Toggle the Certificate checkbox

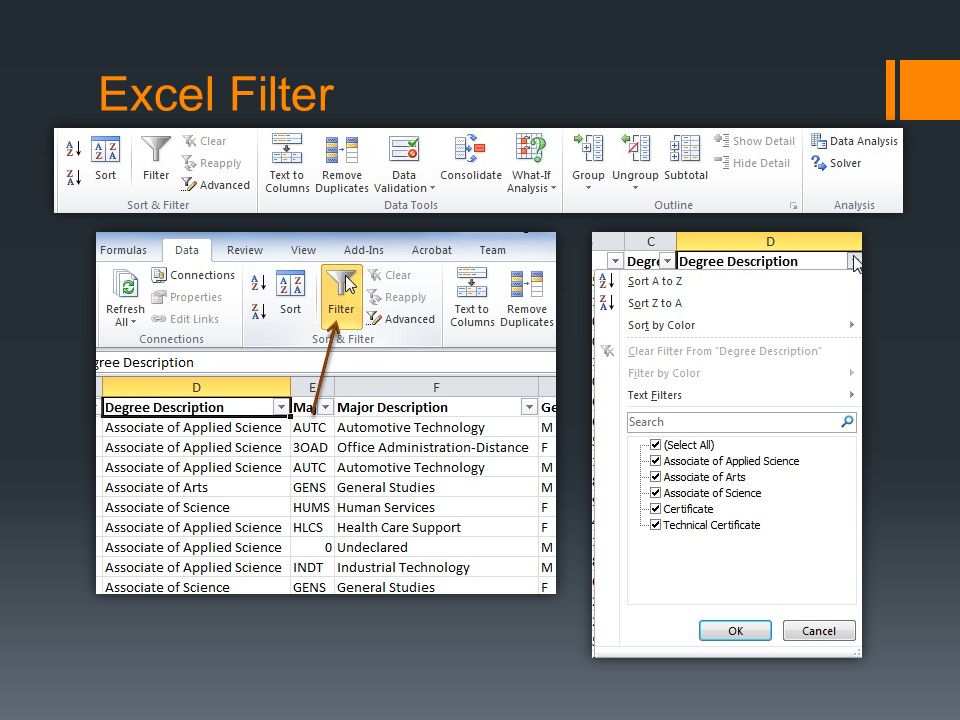tap(655, 508)
